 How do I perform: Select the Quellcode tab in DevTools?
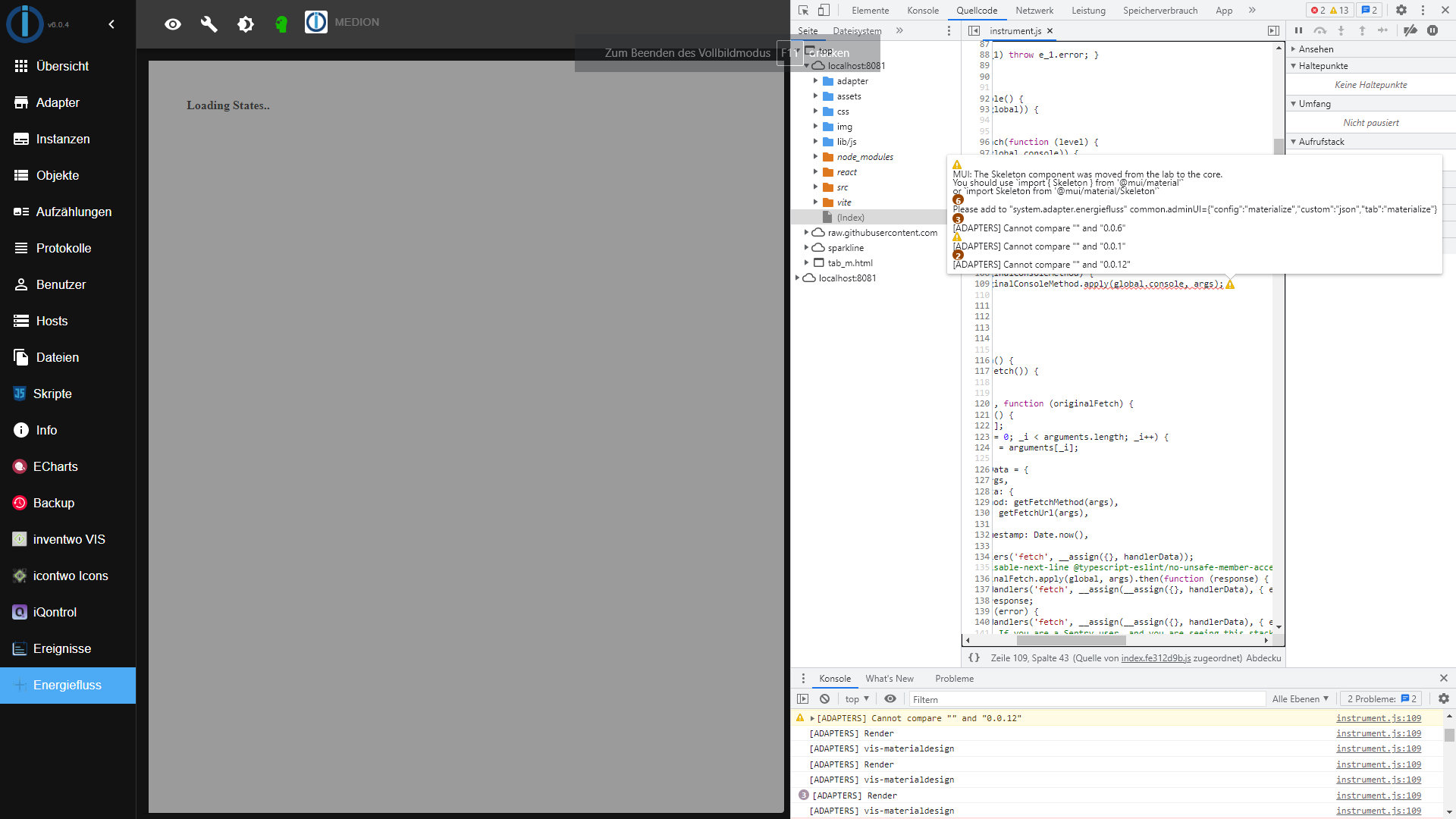977,10
